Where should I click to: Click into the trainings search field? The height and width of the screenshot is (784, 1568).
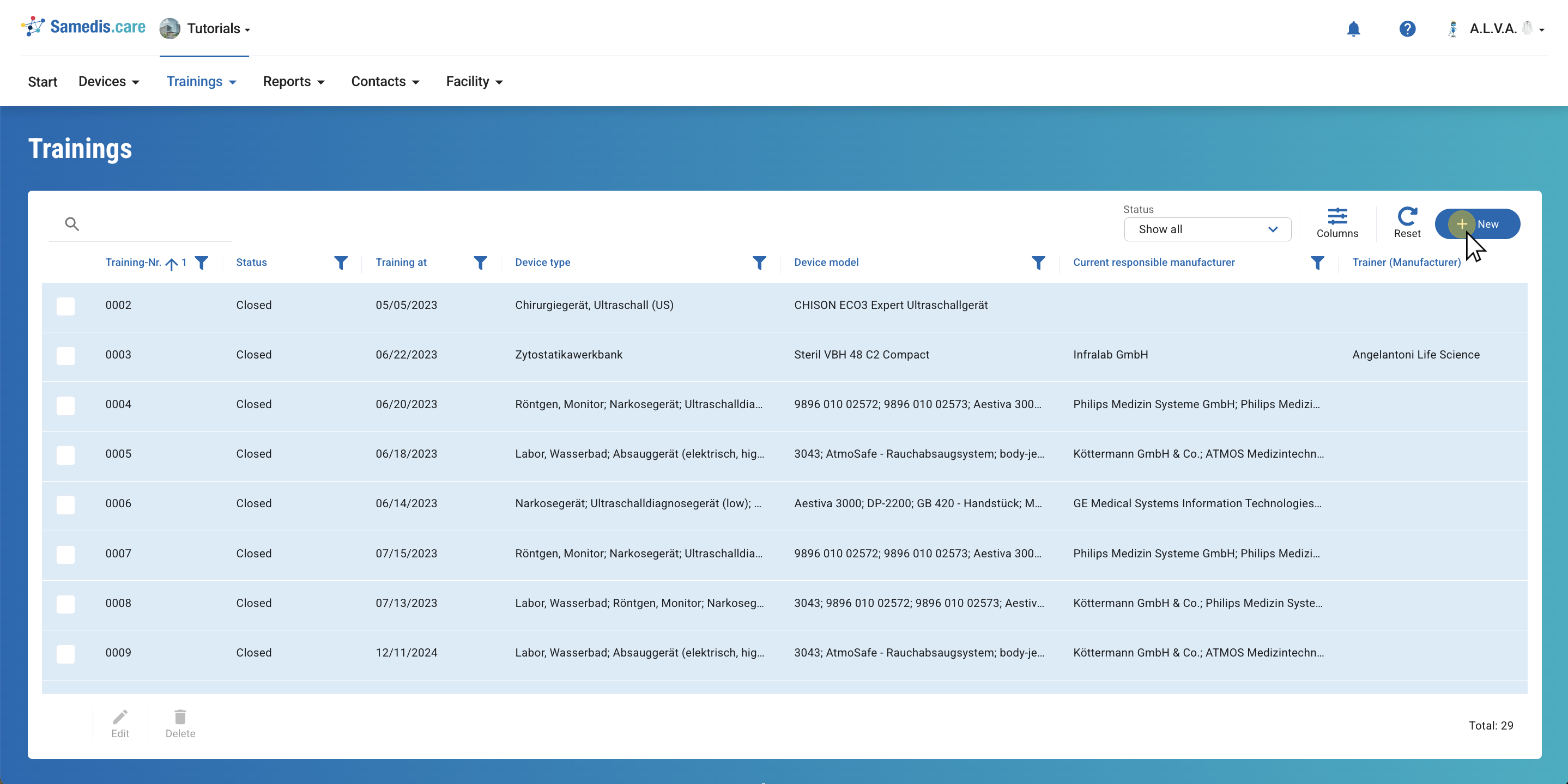pos(152,224)
